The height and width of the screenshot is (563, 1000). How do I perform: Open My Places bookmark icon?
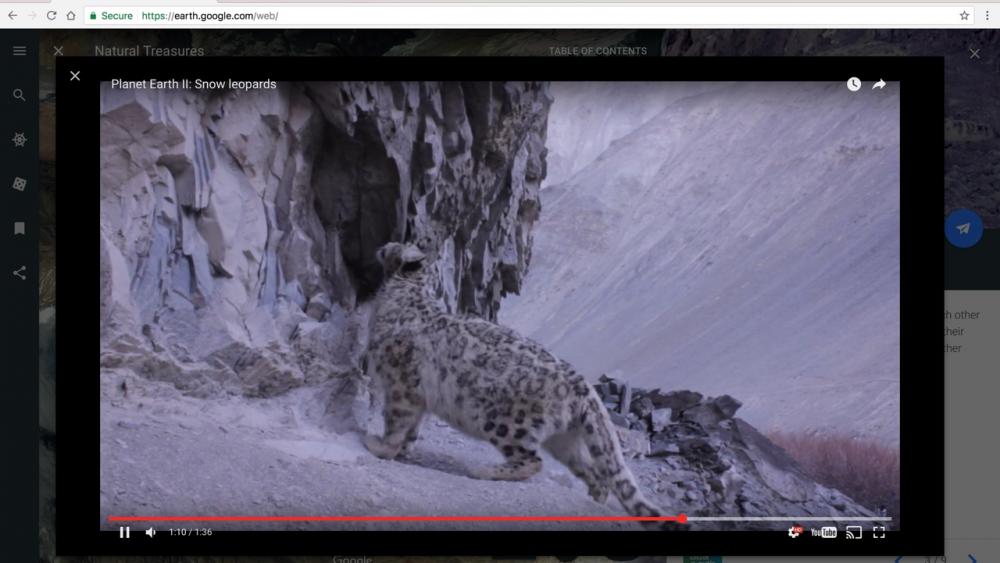[19, 229]
